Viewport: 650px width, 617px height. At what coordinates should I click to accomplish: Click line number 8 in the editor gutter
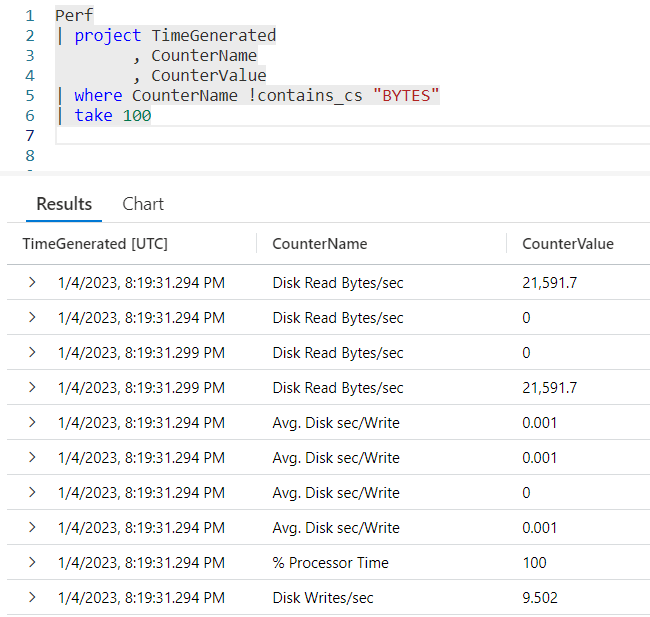[29, 156]
